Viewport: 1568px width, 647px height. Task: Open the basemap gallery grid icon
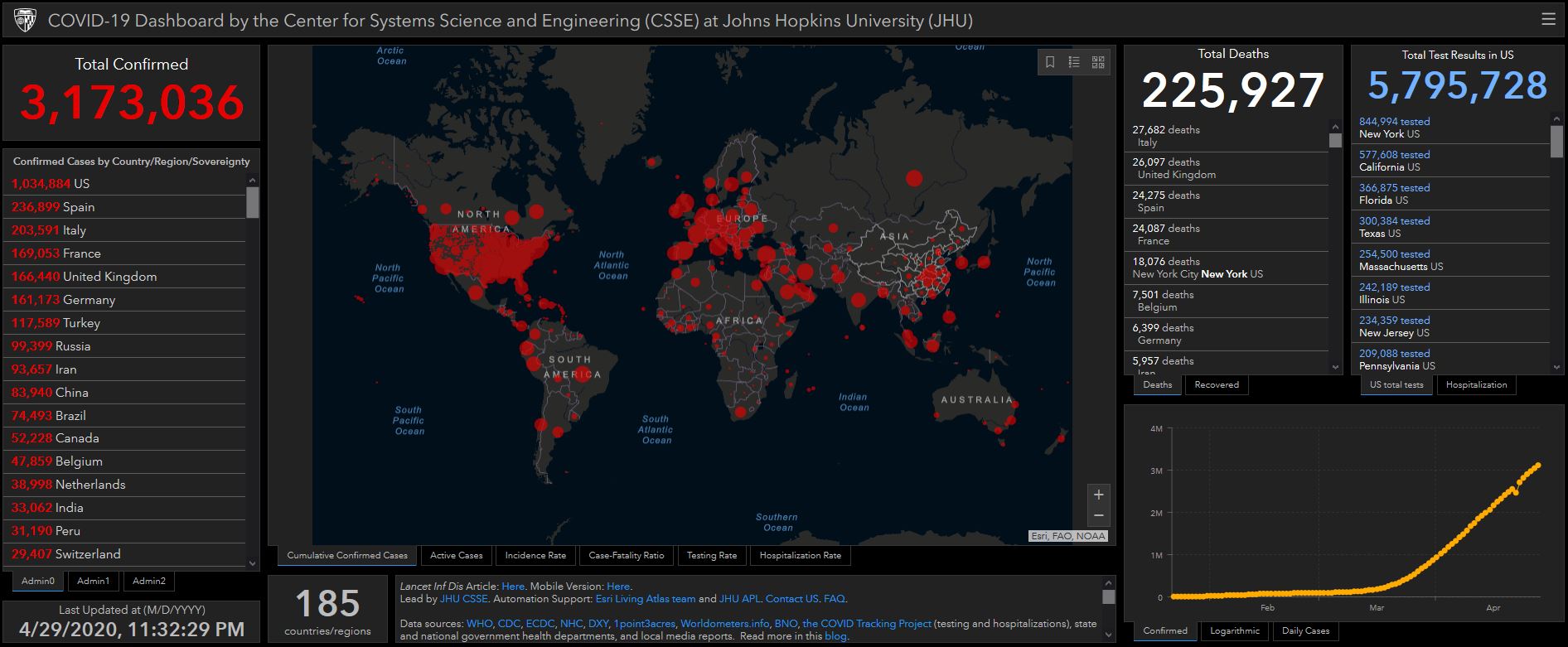point(1098,62)
